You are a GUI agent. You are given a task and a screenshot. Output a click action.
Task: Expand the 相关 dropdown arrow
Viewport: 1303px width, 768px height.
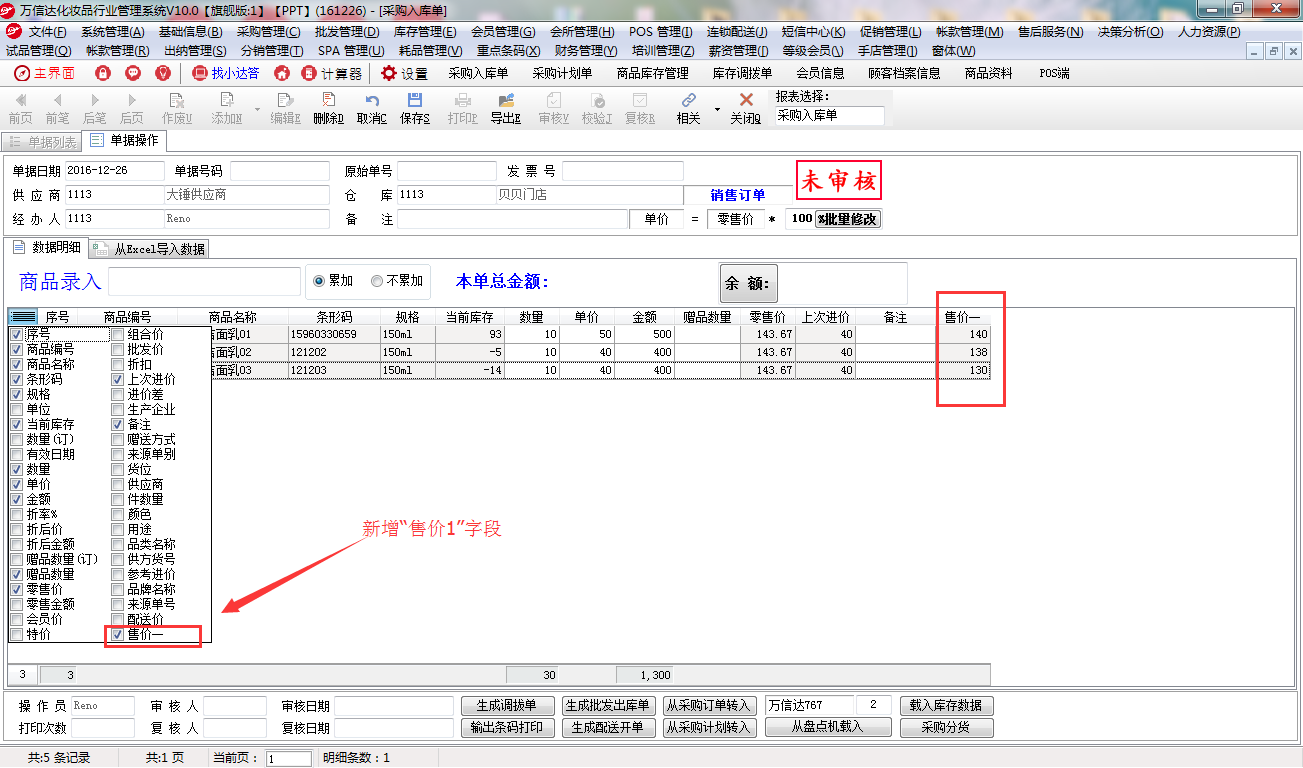(717, 109)
